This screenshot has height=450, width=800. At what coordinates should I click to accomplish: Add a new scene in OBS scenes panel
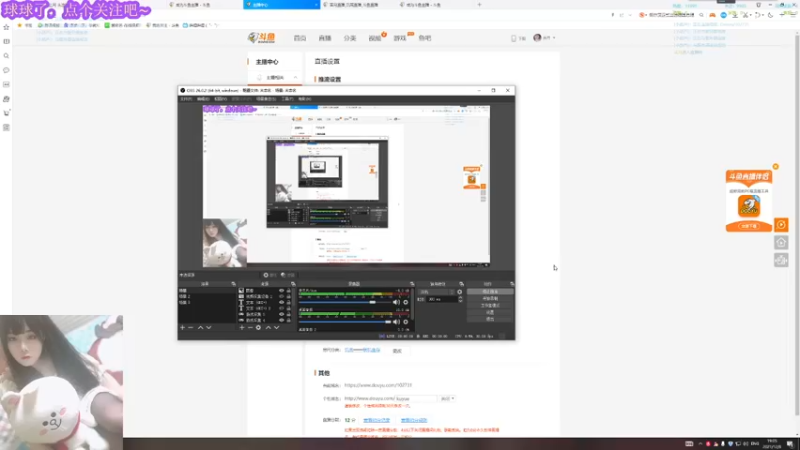pyautogui.click(x=182, y=328)
